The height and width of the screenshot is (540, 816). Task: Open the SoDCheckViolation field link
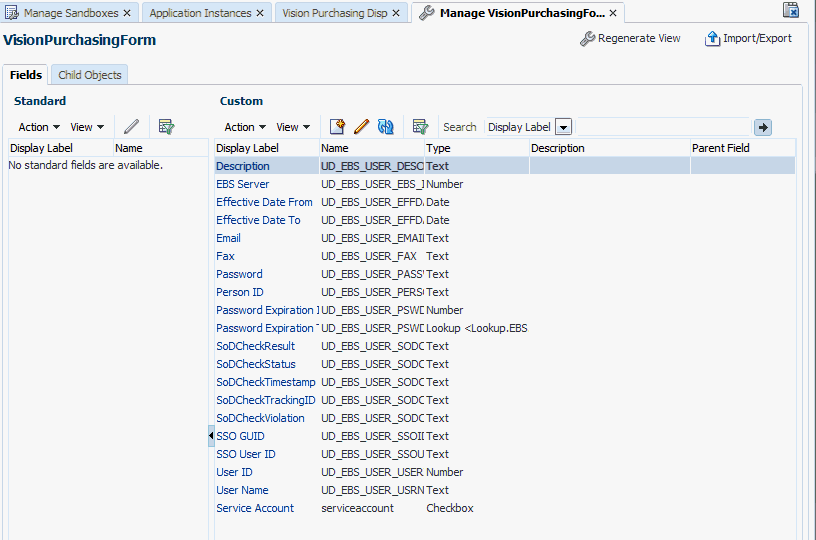point(260,418)
